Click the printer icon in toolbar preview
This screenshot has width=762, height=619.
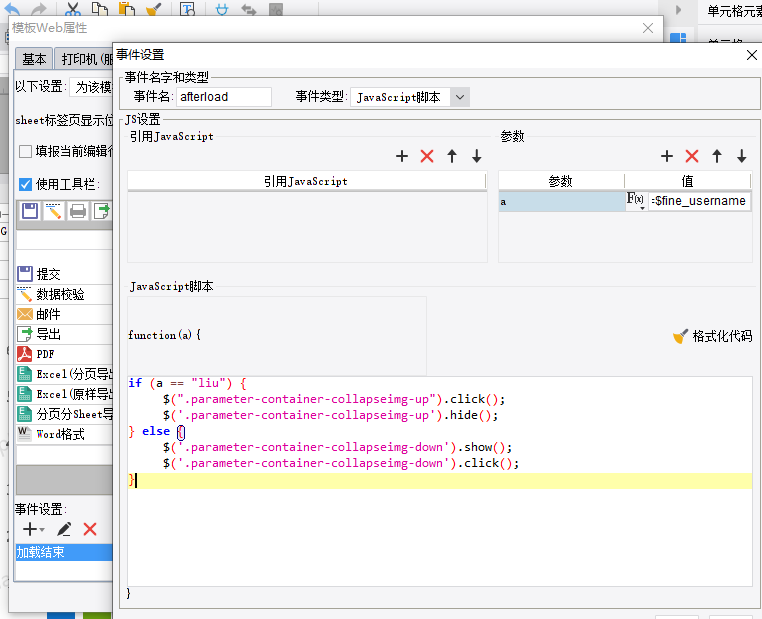pos(78,211)
